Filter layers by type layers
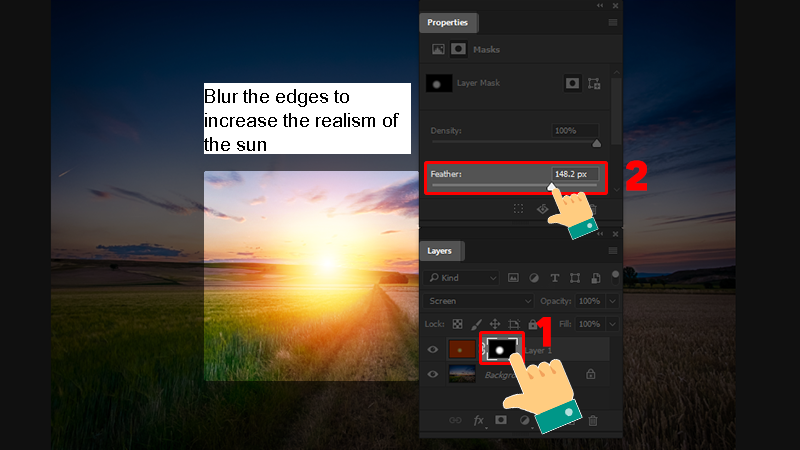 (554, 278)
